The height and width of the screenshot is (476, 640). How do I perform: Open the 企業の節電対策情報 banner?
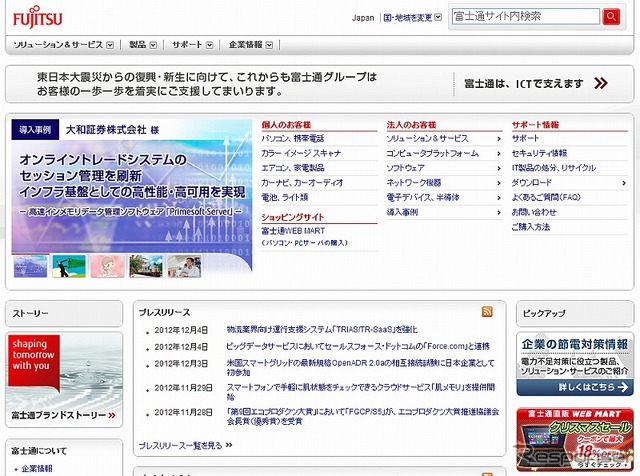click(x=575, y=365)
